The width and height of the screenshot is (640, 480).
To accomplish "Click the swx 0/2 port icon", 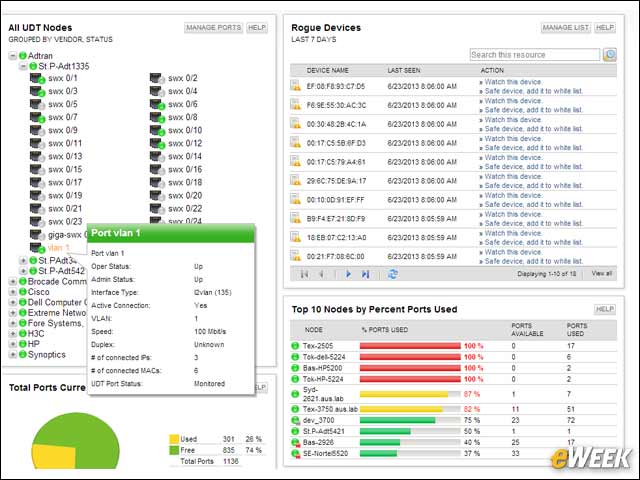I will (157, 78).
